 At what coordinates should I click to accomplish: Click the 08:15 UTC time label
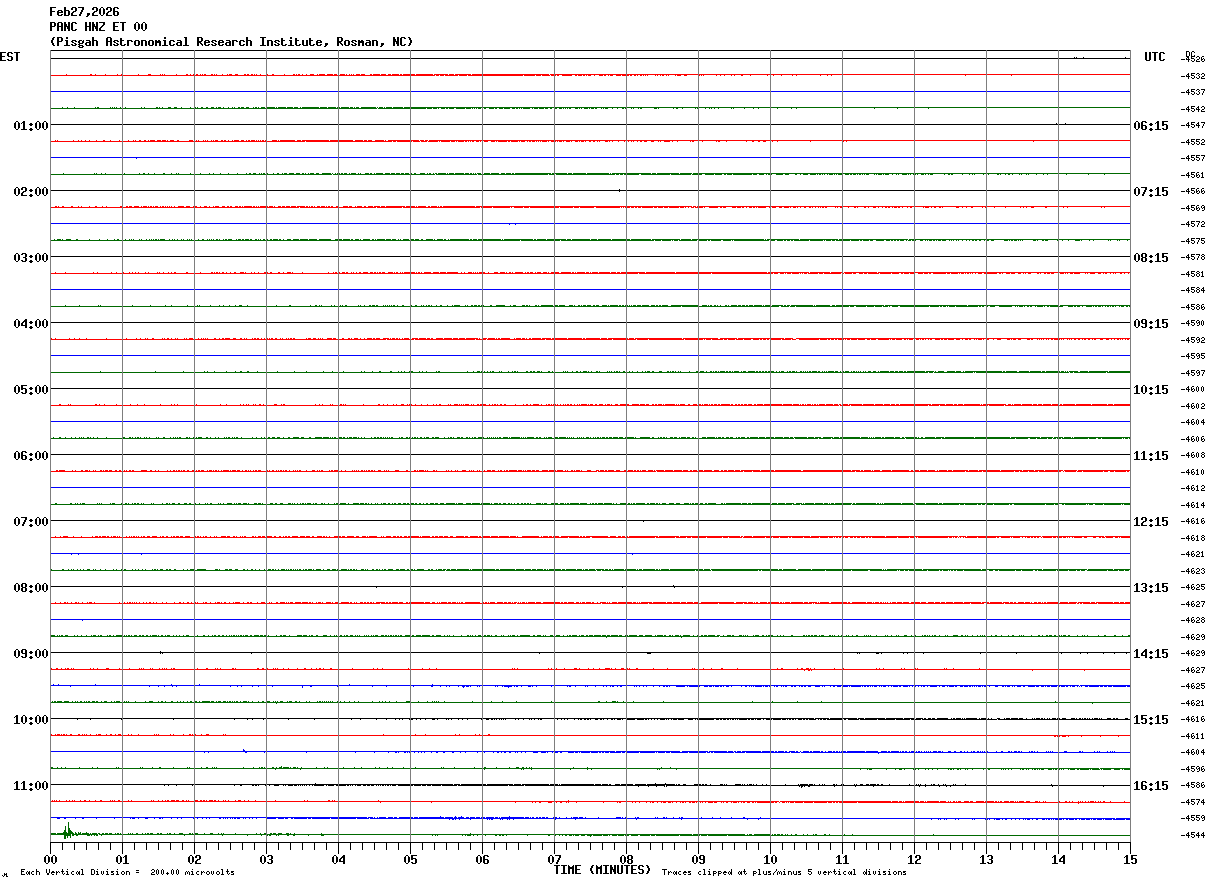(x=1150, y=258)
